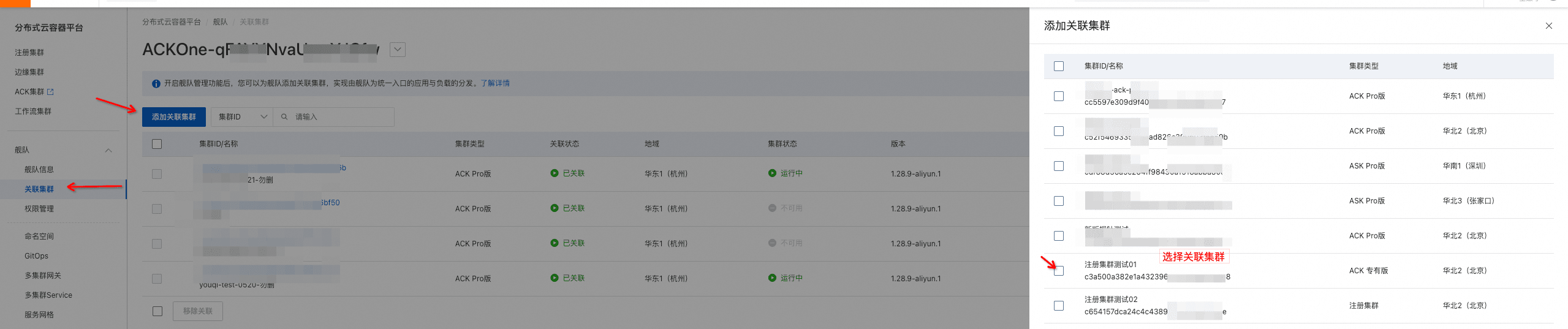The image size is (1568, 329).
Task: Click the 添加关联集群 button
Action: (x=174, y=117)
